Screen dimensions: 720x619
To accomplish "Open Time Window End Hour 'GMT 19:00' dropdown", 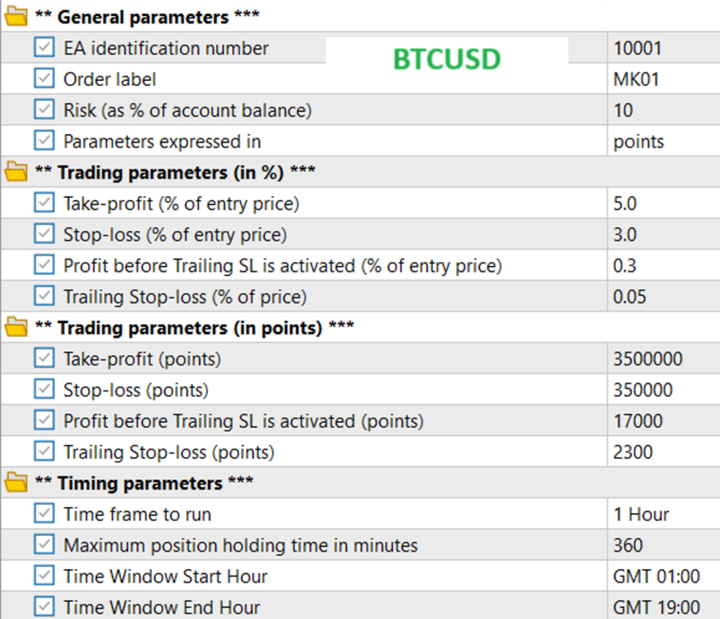I will [x=660, y=607].
